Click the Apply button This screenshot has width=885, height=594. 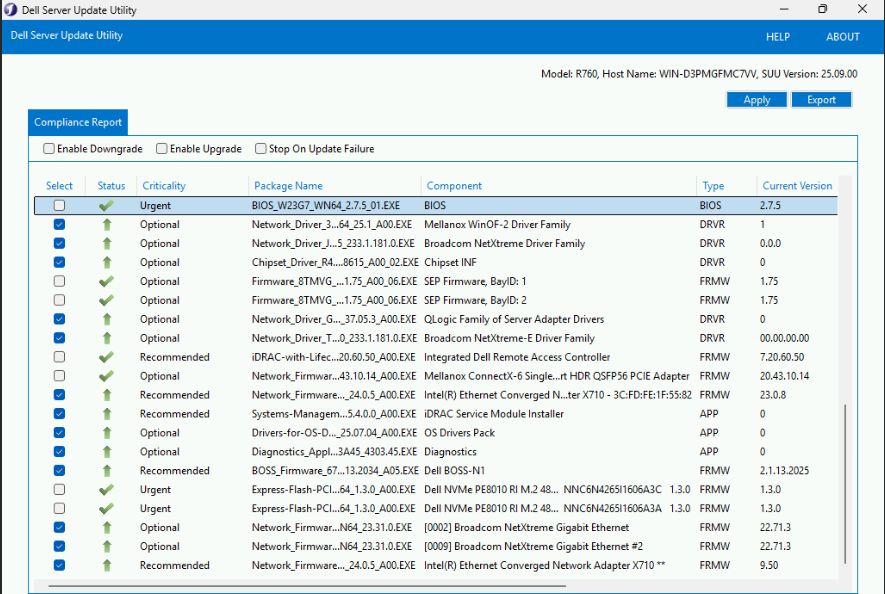756,100
